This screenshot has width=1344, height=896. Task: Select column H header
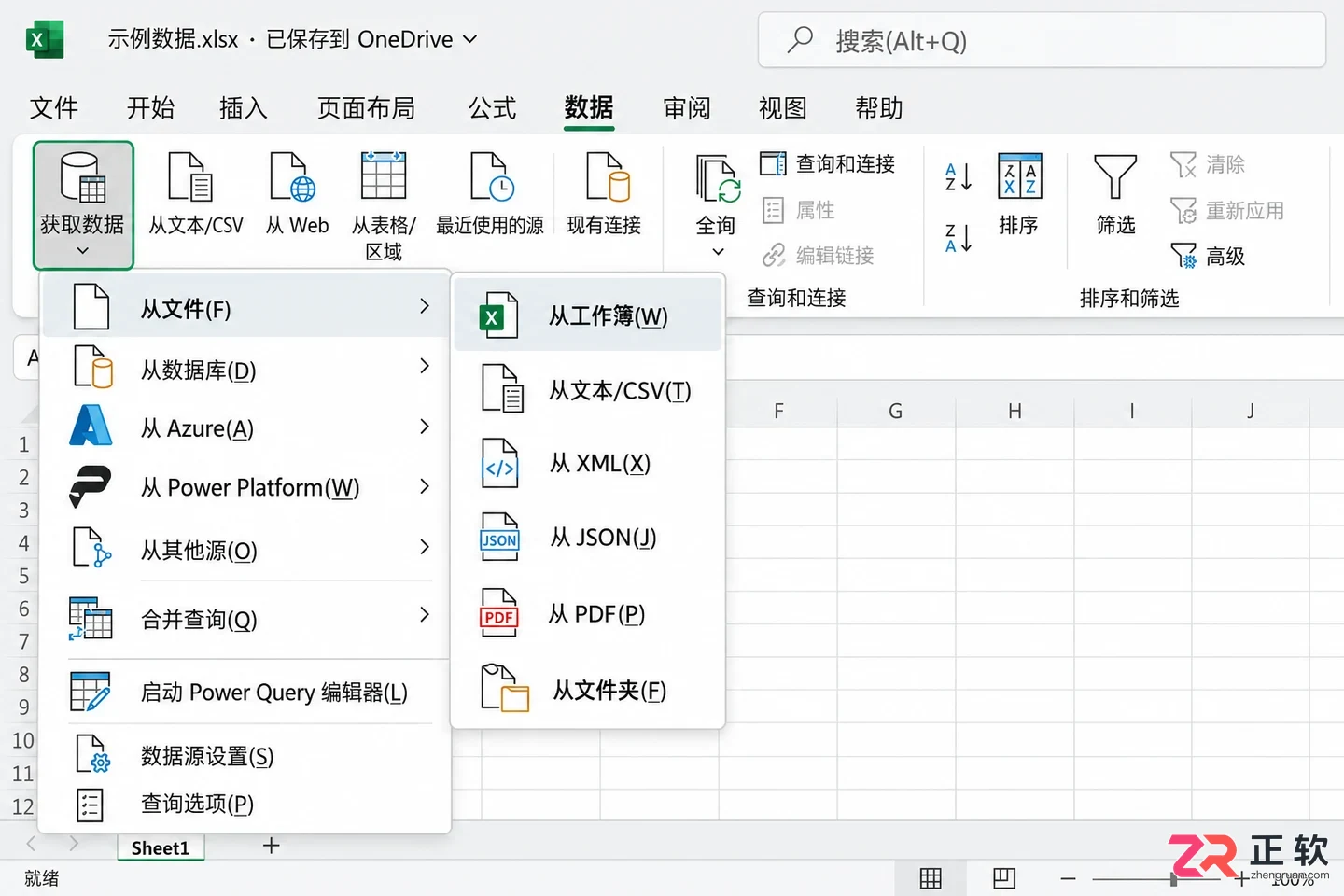tap(1015, 412)
